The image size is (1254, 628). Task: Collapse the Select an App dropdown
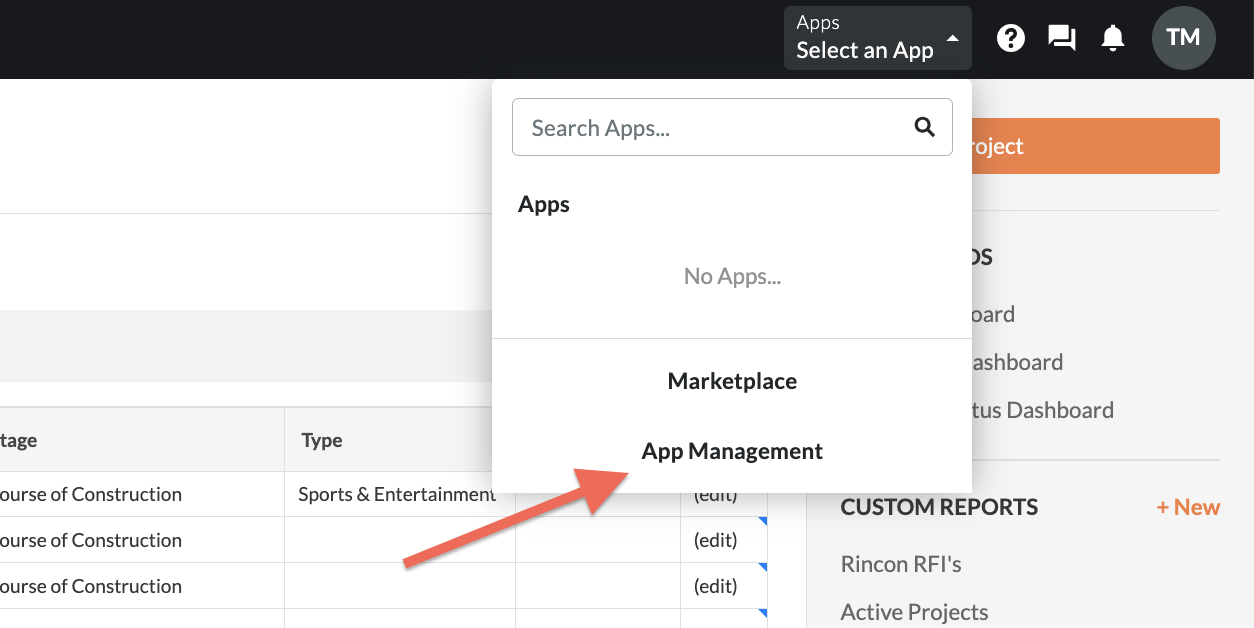point(877,38)
